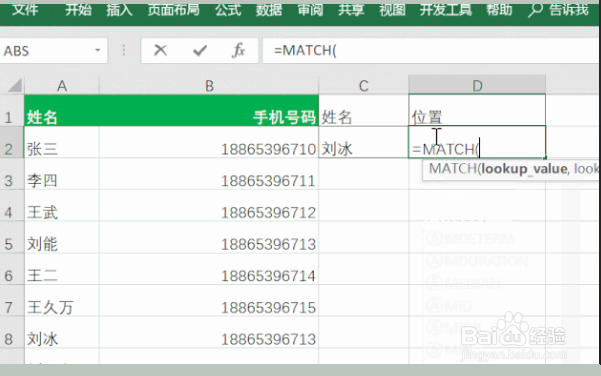Select cell A1 with green 姓名 header
Viewport: 601px width, 376px height.
(62, 110)
